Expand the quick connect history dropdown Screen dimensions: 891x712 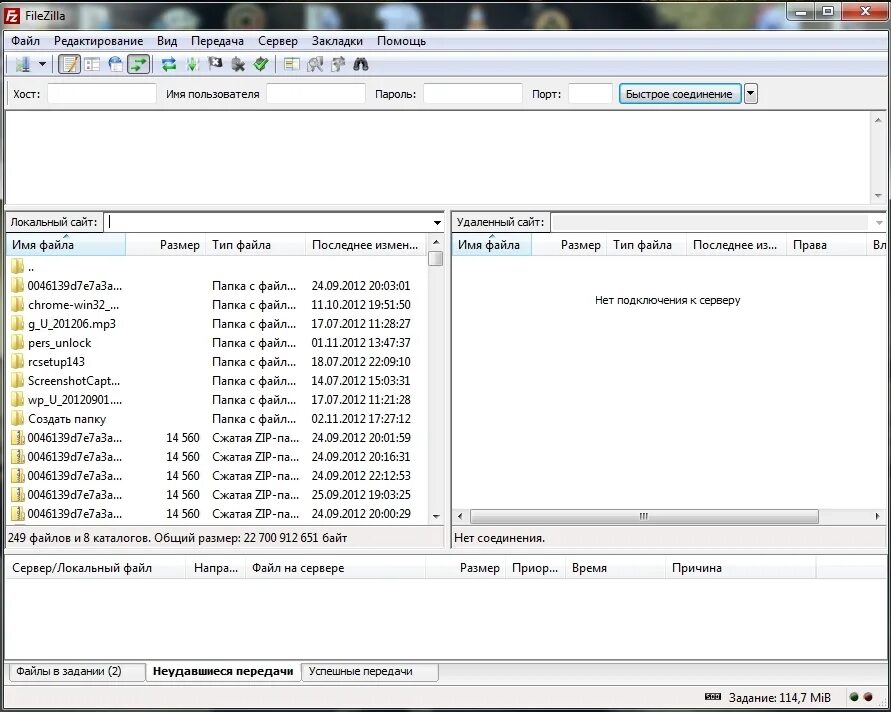click(x=751, y=94)
